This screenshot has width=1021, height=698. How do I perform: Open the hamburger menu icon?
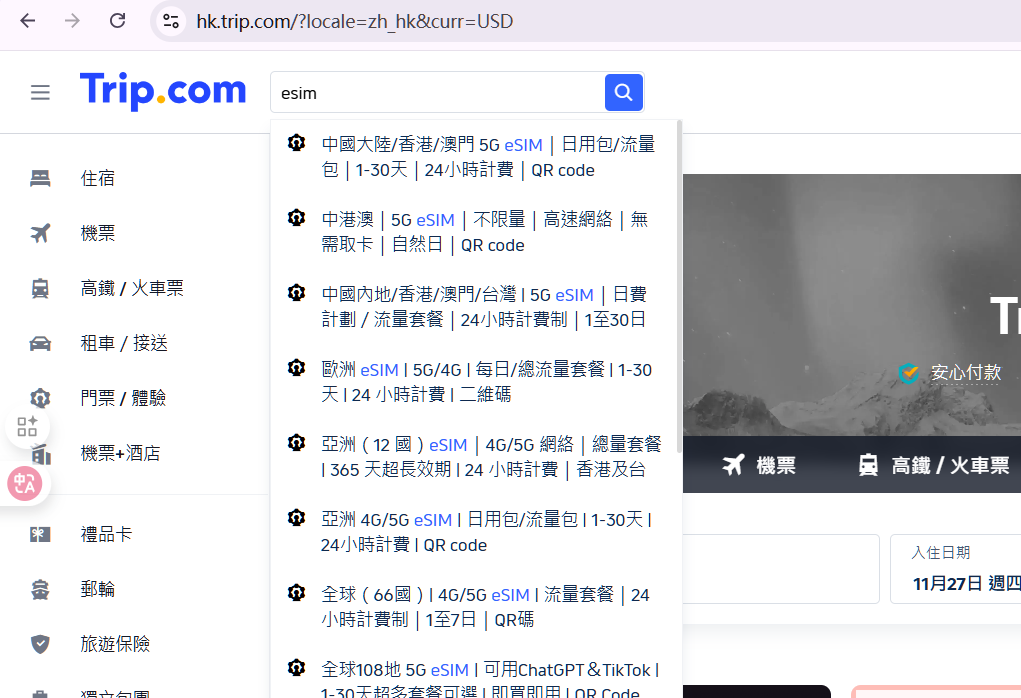[40, 93]
